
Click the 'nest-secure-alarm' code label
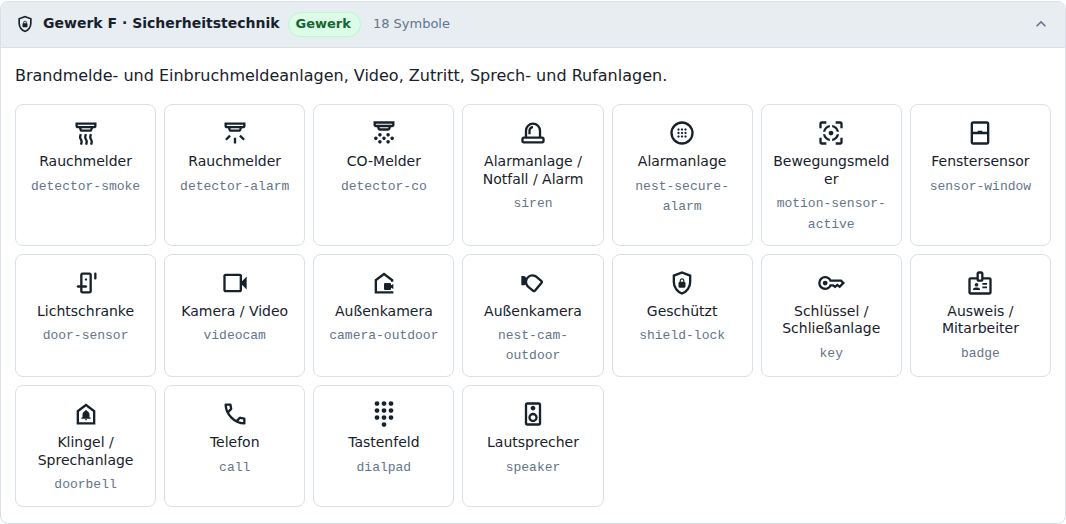(x=682, y=196)
